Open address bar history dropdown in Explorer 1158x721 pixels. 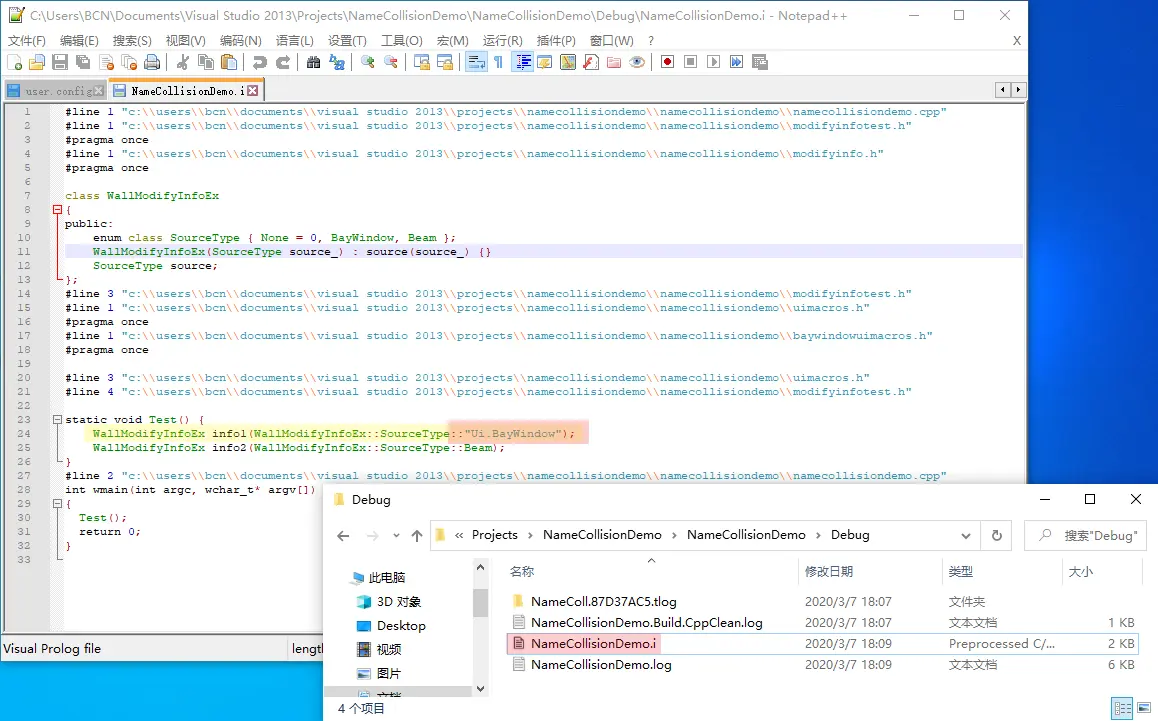tap(965, 536)
